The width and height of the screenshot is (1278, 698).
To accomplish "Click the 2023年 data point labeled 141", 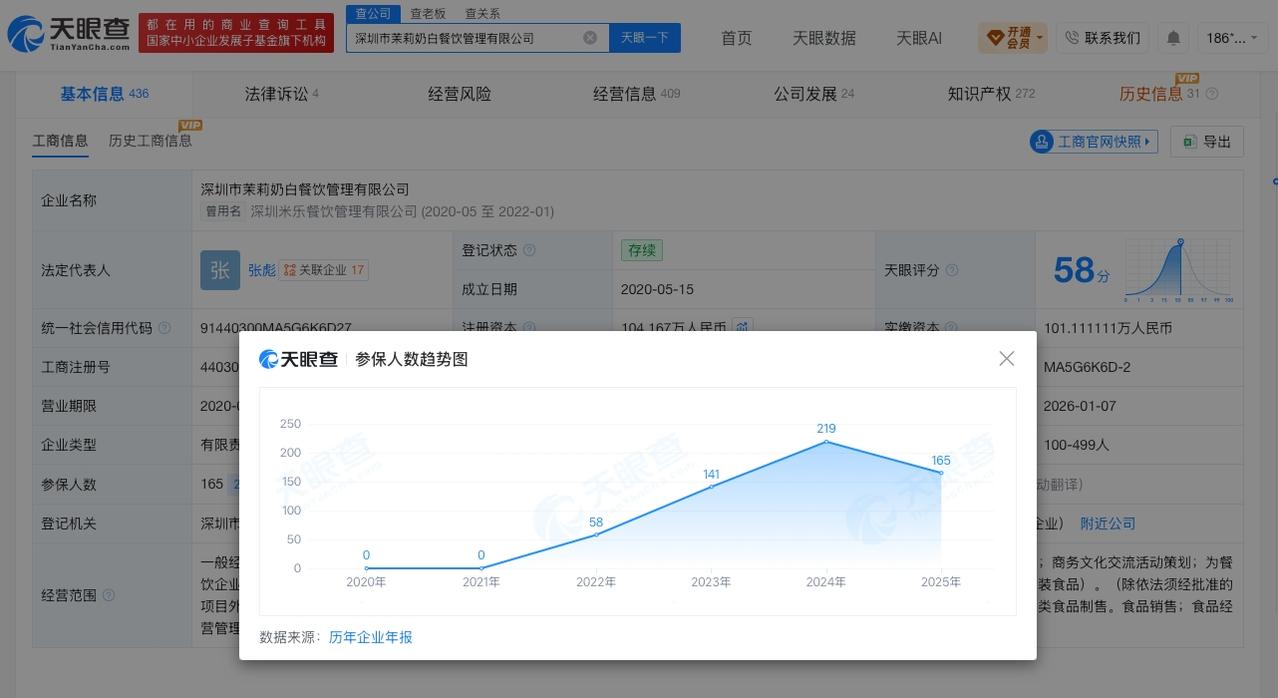I will [711, 486].
